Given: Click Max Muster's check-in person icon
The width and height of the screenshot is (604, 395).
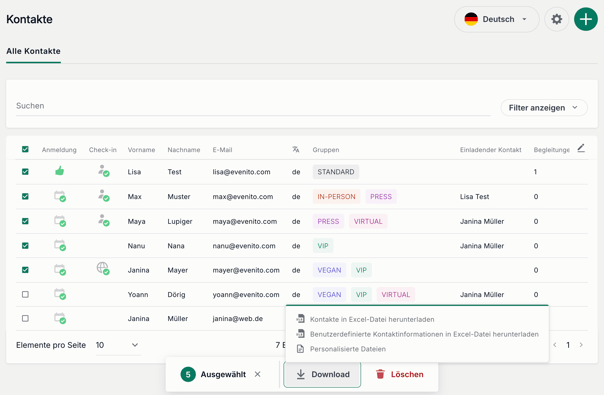Looking at the screenshot, I should click(103, 195).
